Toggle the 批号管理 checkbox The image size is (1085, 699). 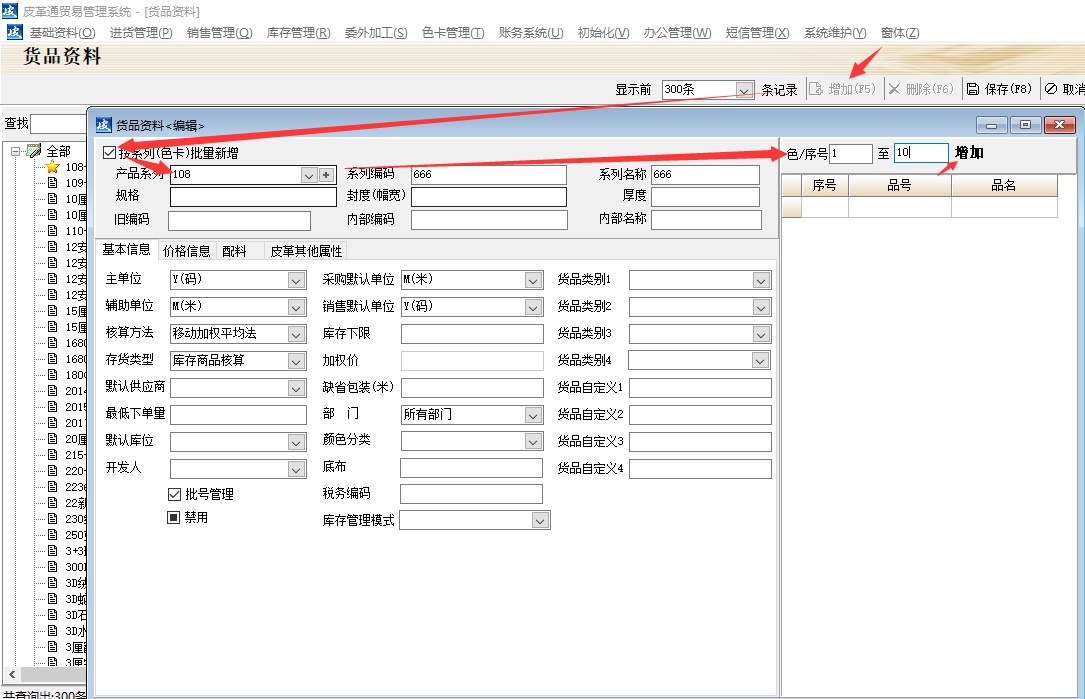click(x=174, y=492)
